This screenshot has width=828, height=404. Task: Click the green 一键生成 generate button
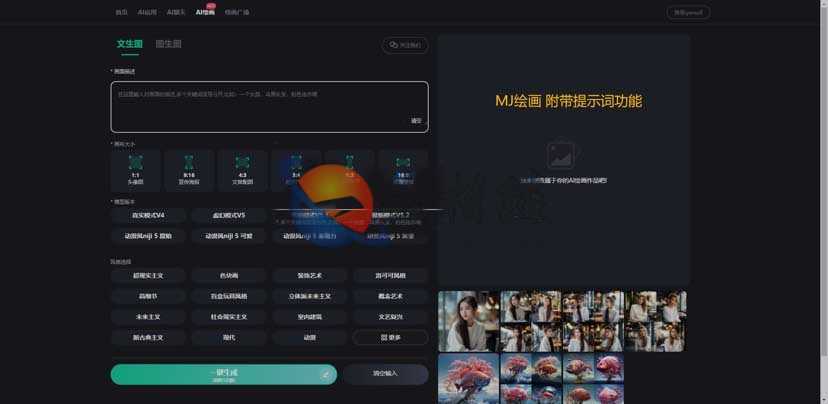click(x=224, y=374)
